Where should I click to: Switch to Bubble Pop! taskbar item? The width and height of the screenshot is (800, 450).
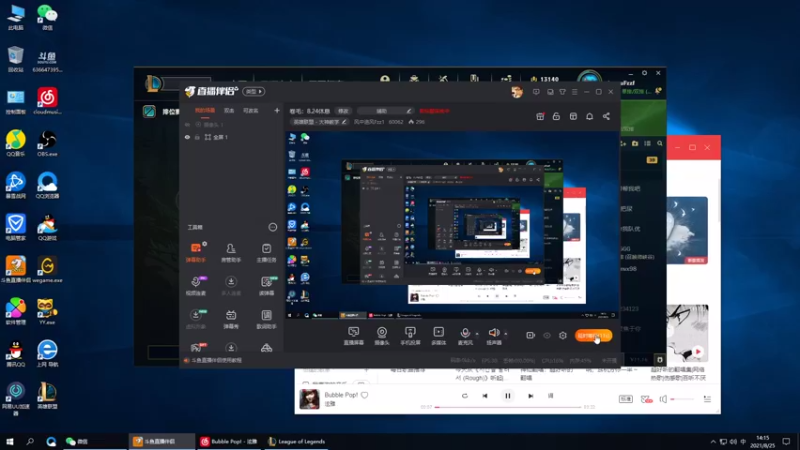(229, 441)
